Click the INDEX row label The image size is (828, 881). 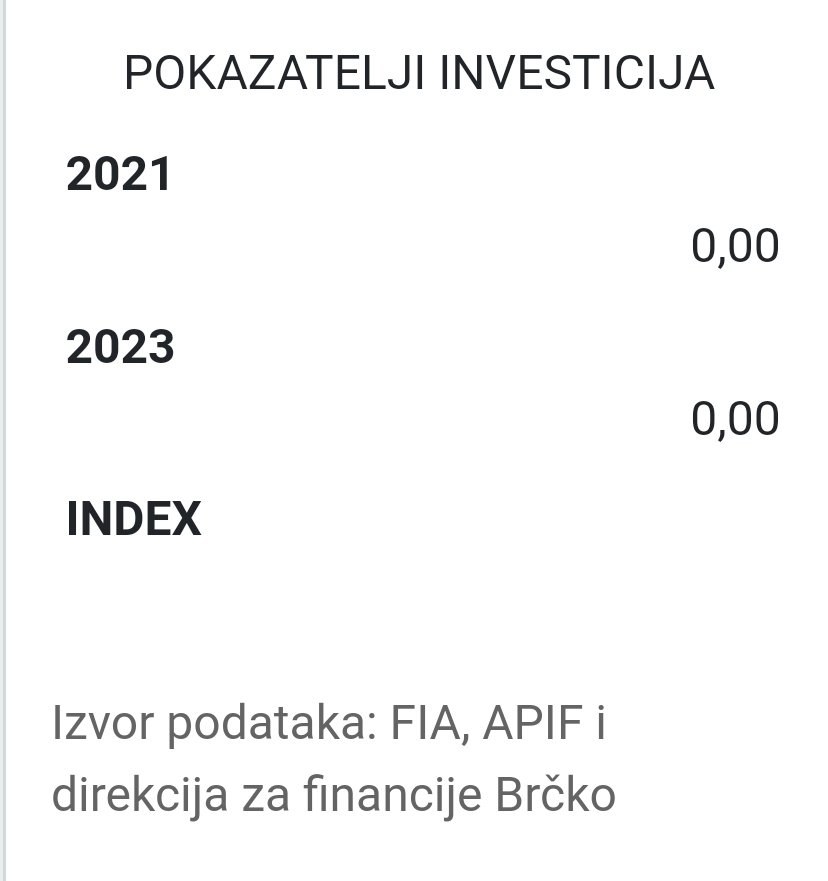click(133, 520)
